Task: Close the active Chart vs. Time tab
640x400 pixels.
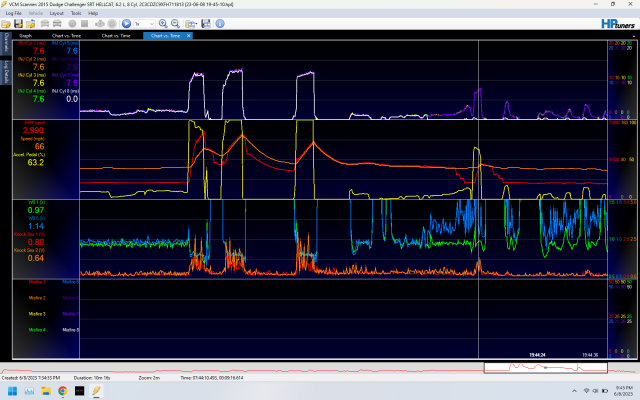Action: [190, 35]
